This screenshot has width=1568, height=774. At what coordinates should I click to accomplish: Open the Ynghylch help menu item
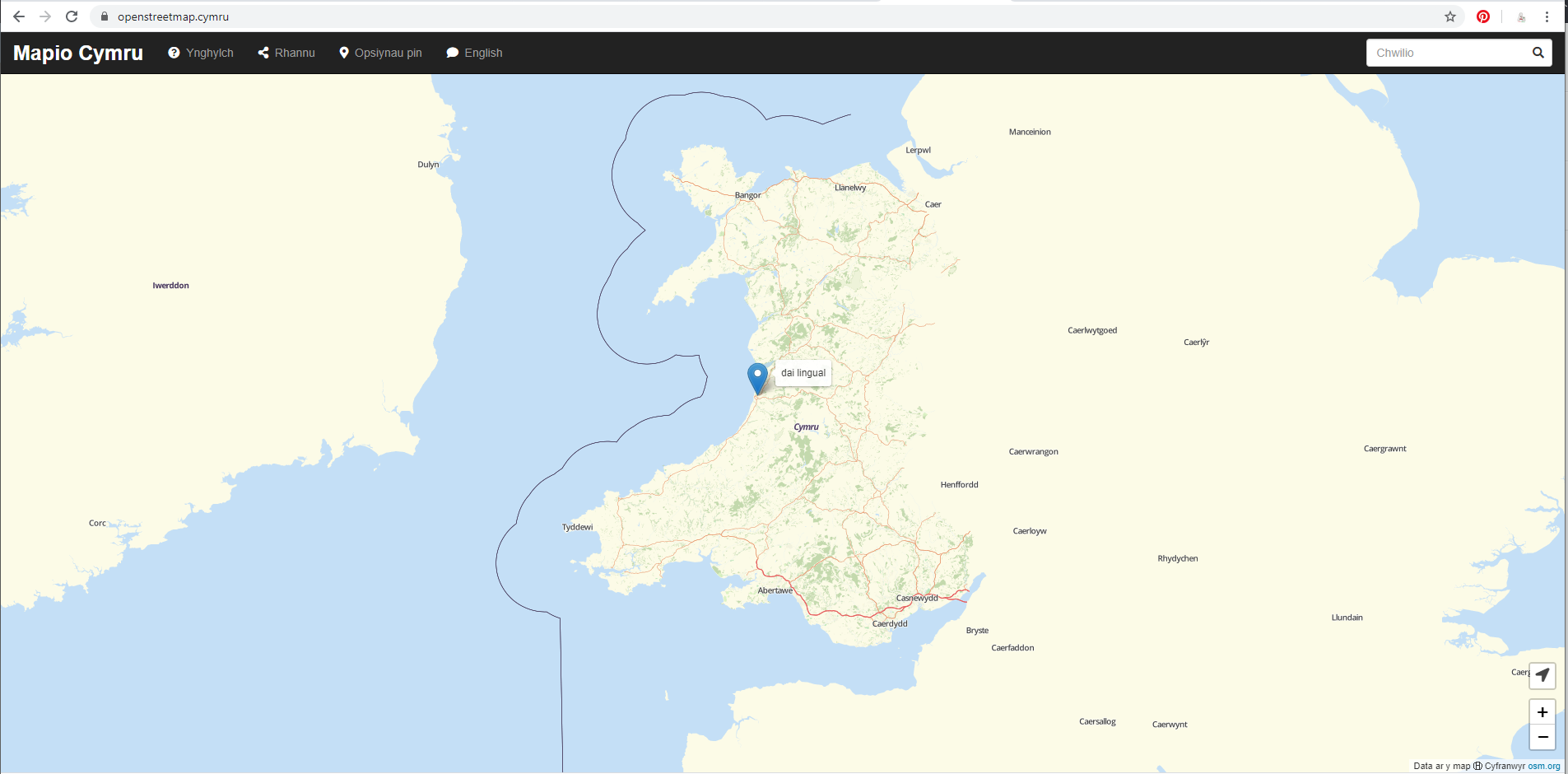coord(201,53)
